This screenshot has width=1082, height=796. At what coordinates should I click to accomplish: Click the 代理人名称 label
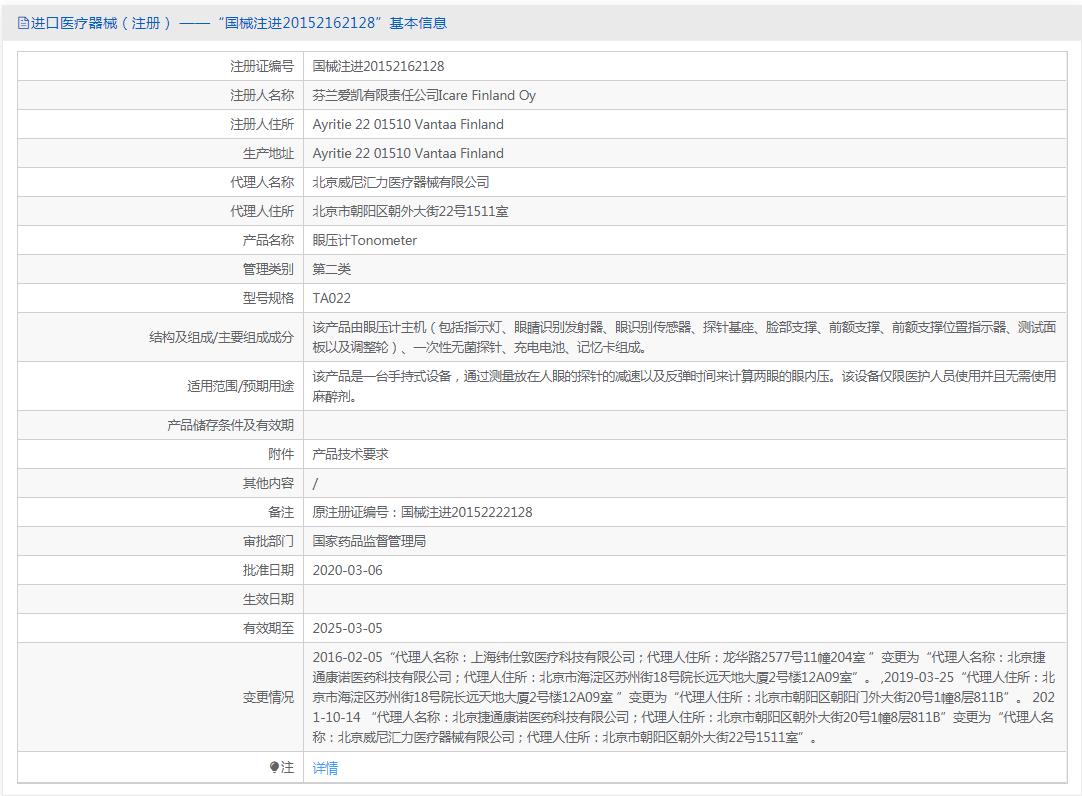point(262,182)
